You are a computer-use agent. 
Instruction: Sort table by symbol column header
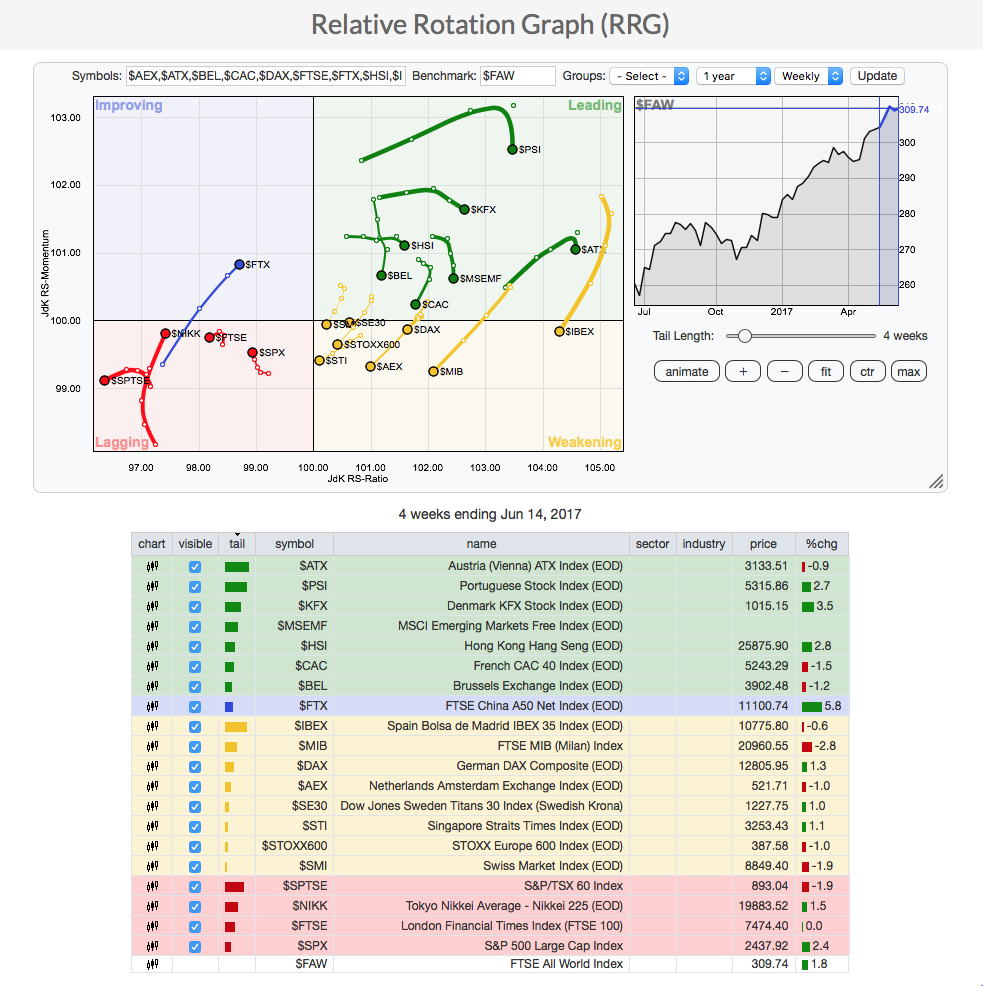pos(294,544)
